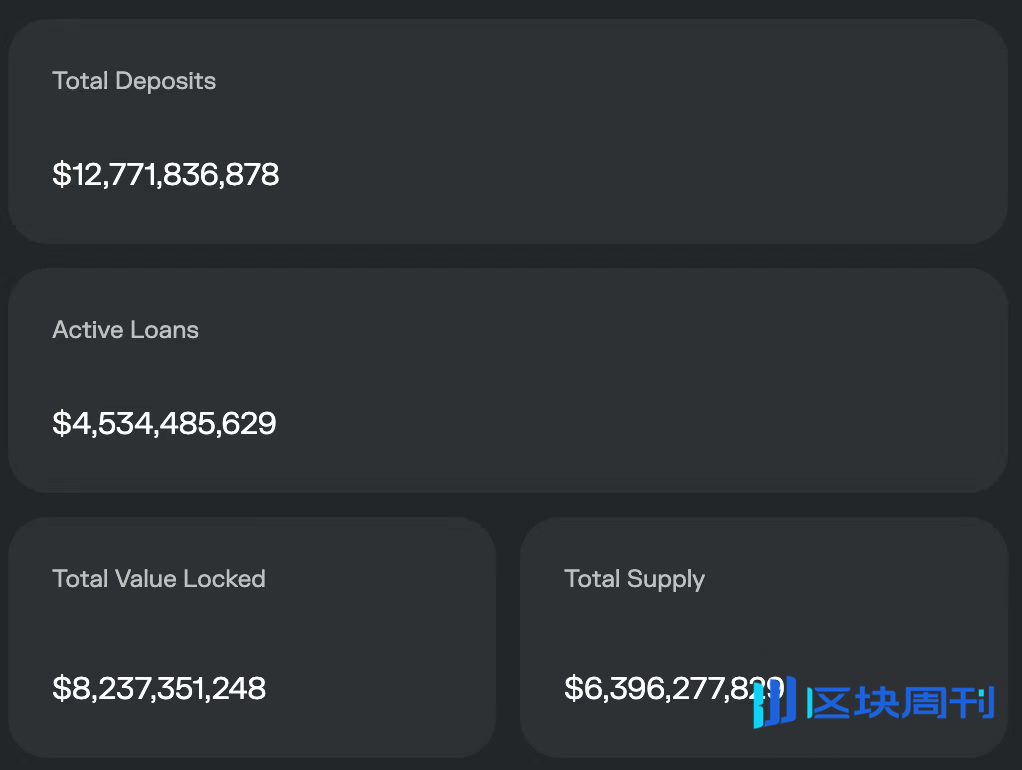Screen dimensions: 1022x770
Task: Open the Active Loans card
Action: coord(600,380)
